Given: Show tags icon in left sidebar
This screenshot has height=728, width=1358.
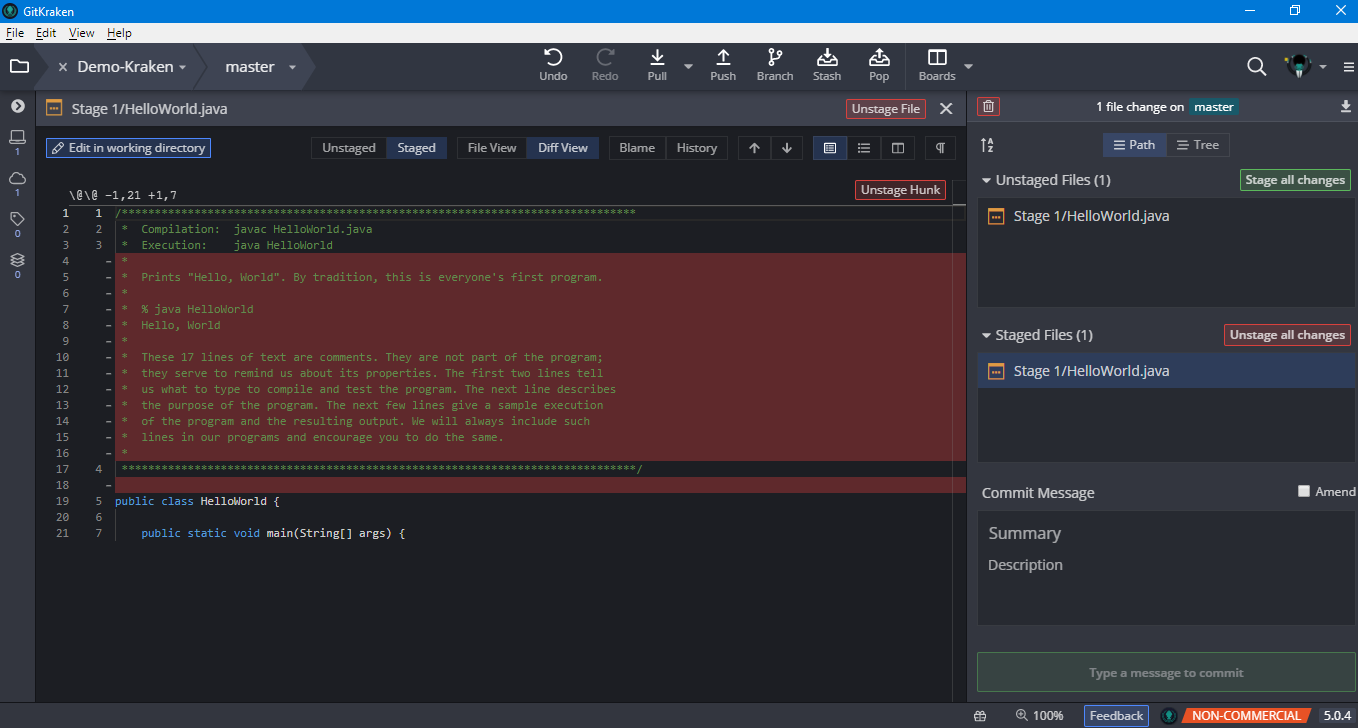Looking at the screenshot, I should tap(17, 219).
